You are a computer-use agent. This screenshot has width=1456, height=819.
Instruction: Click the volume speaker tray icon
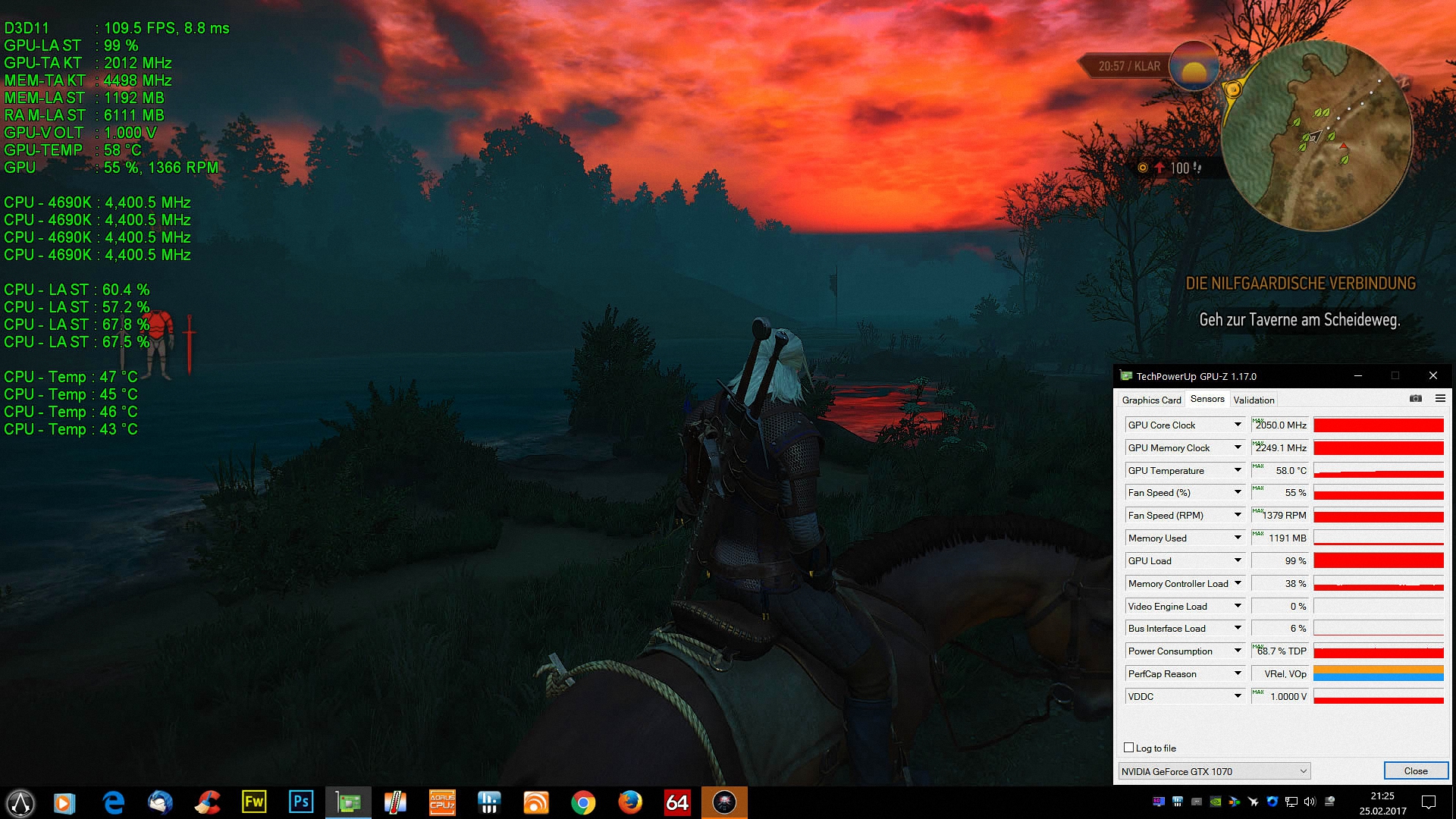click(x=1310, y=802)
